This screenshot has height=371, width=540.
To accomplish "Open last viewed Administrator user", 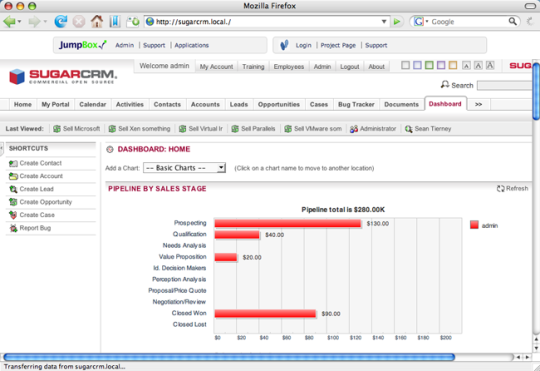I will pyautogui.click(x=373, y=128).
